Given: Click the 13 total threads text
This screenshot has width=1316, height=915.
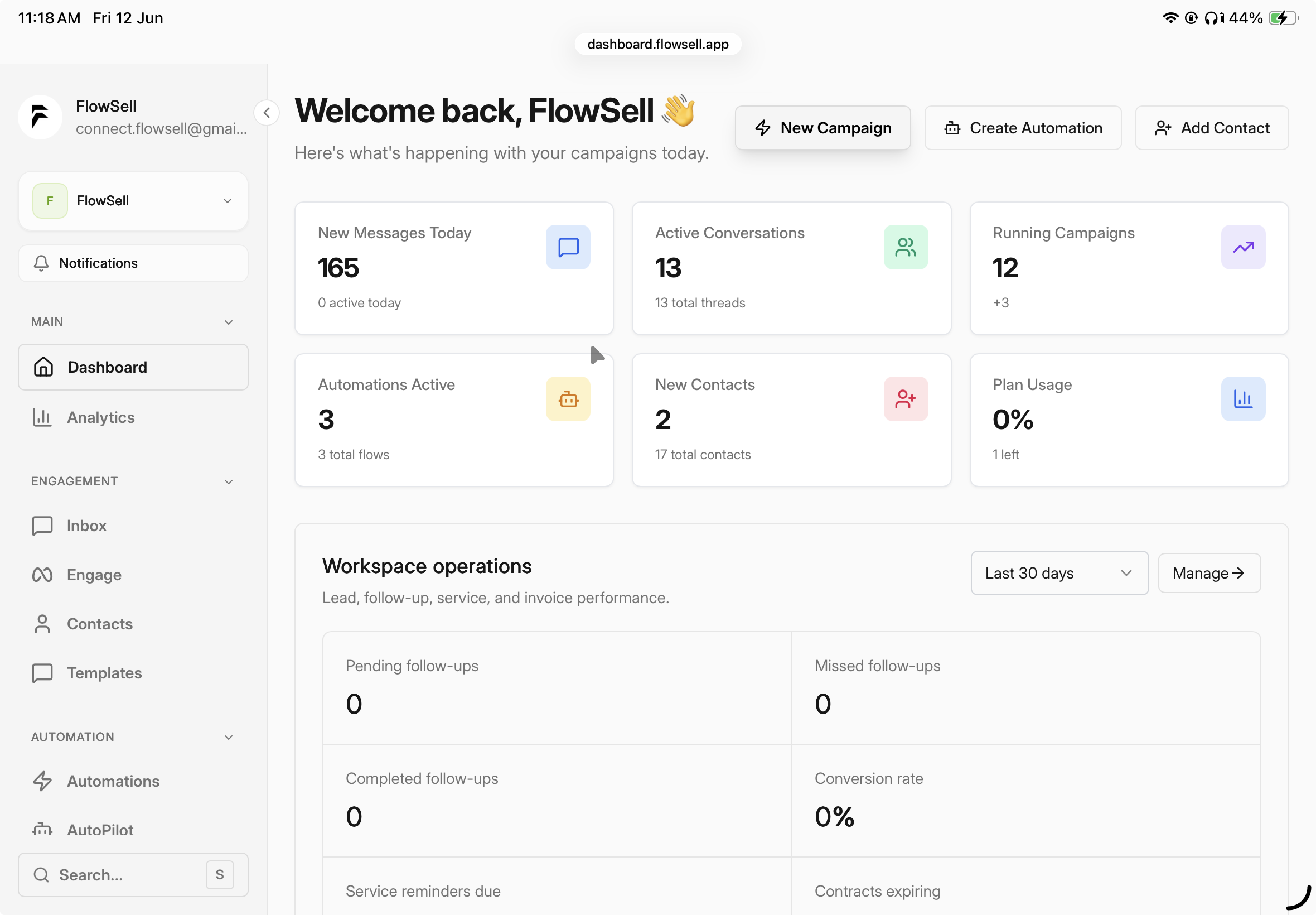Looking at the screenshot, I should click(x=700, y=303).
